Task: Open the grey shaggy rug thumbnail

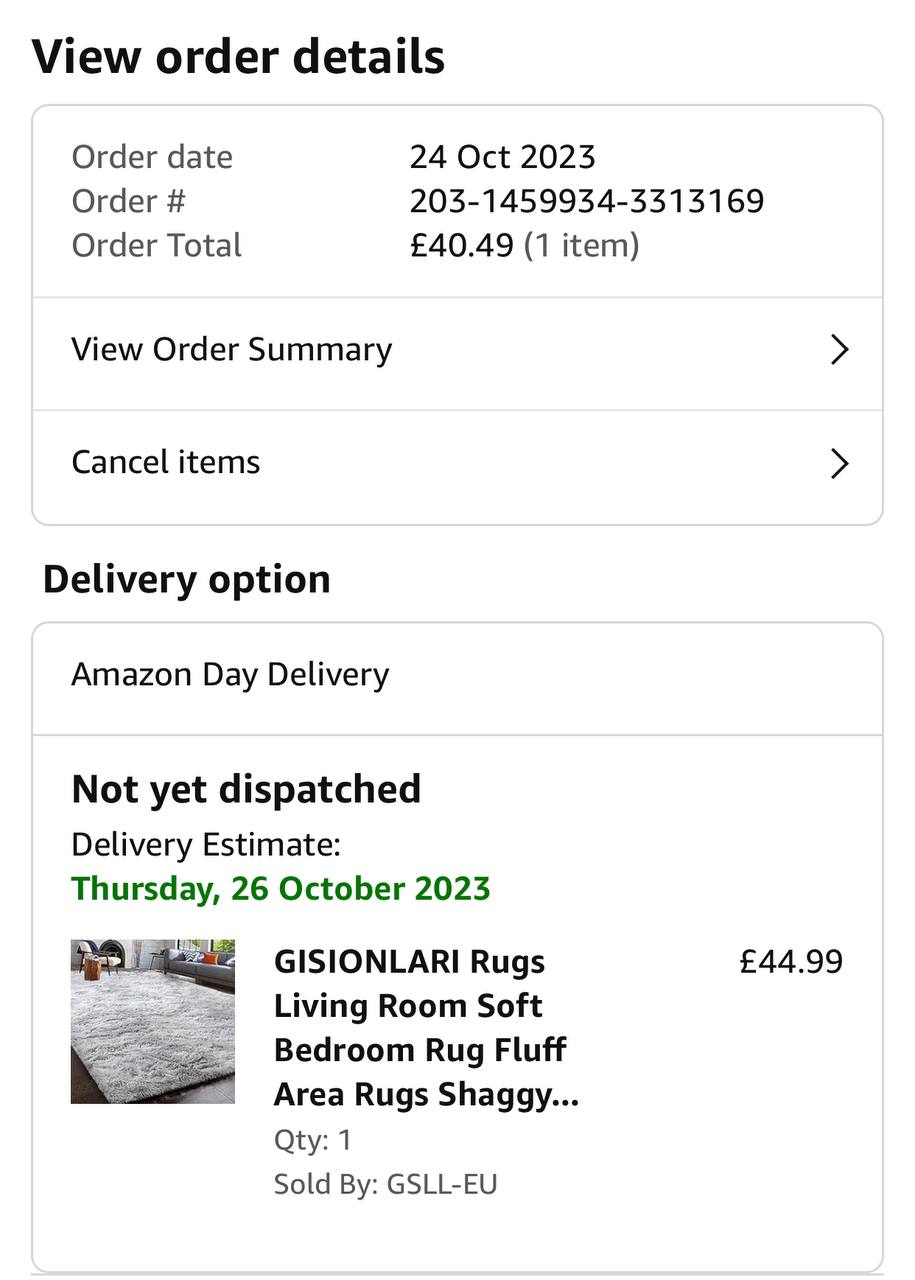Action: (x=153, y=1021)
